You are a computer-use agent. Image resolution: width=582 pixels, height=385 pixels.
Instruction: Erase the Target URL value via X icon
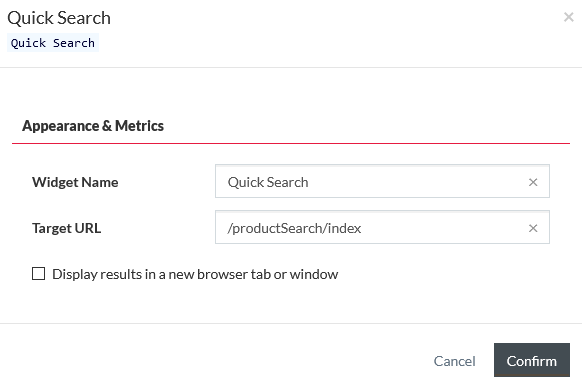[x=533, y=228]
